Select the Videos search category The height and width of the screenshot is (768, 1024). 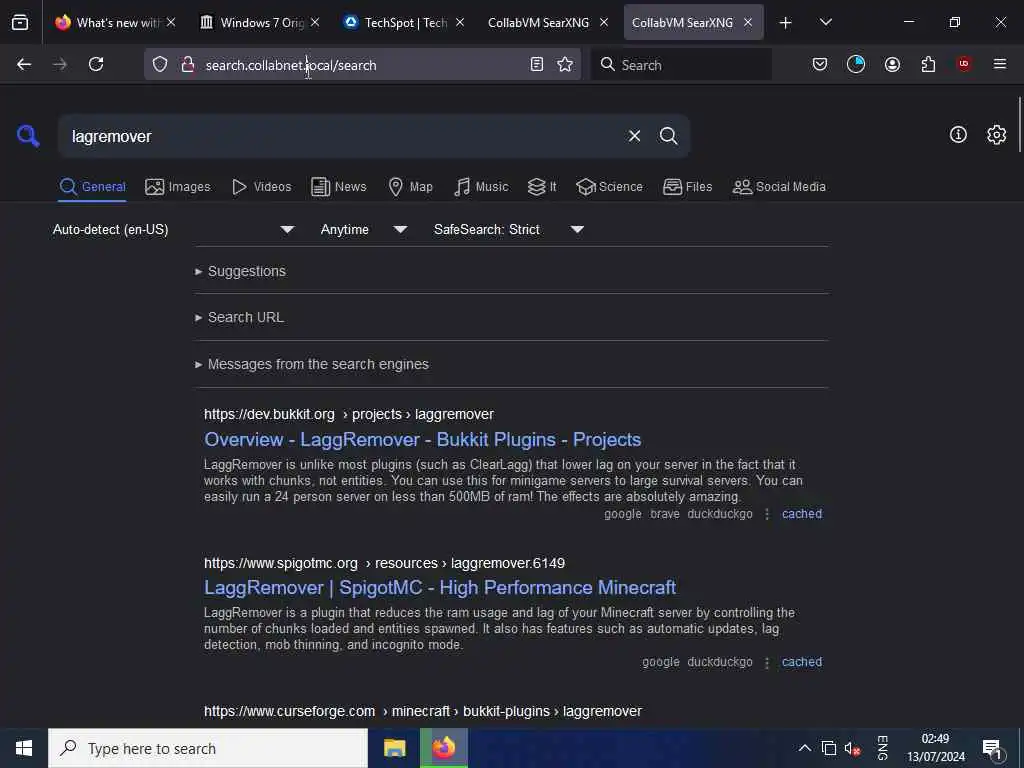click(261, 187)
